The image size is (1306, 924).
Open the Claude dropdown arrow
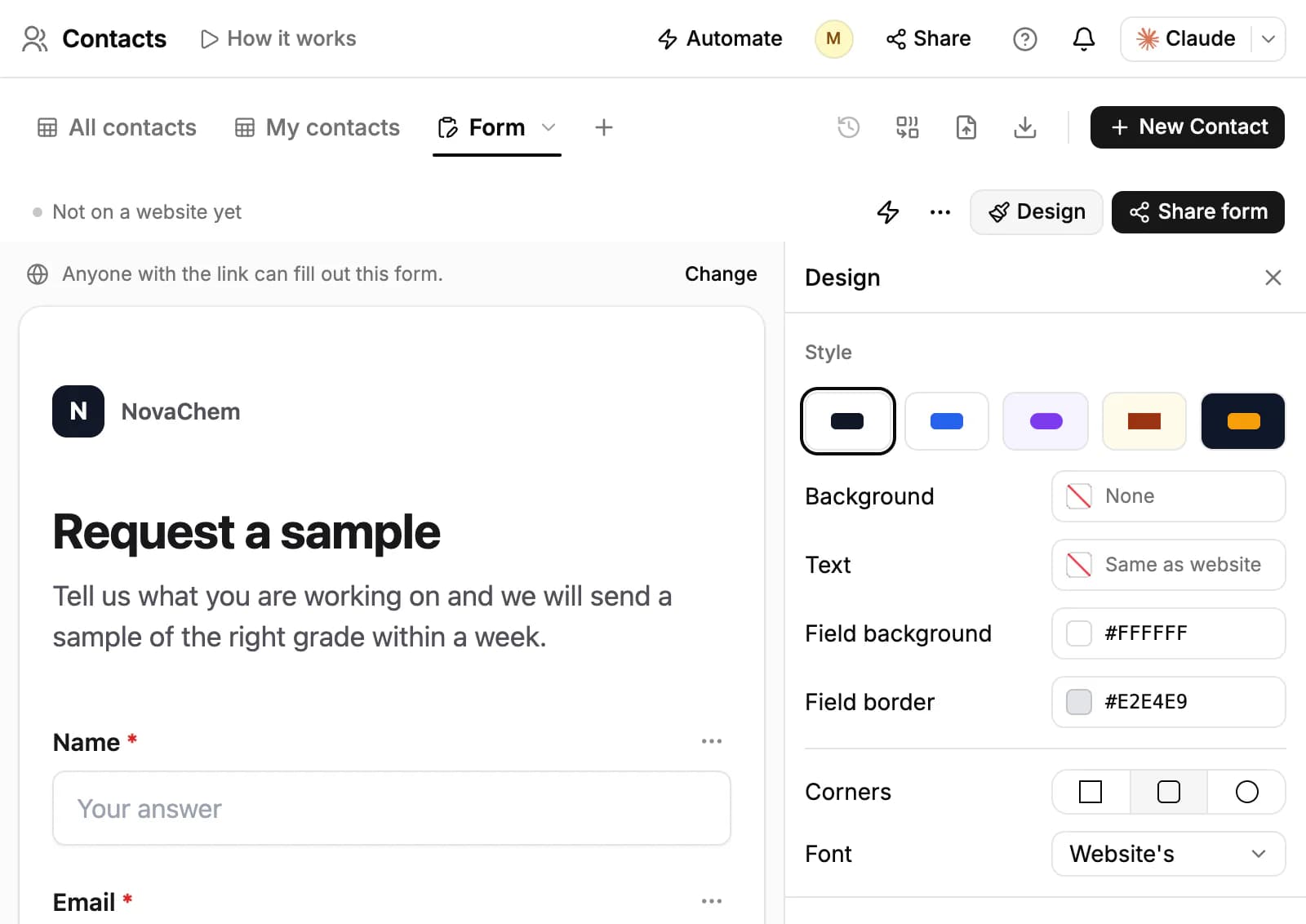pos(1268,39)
